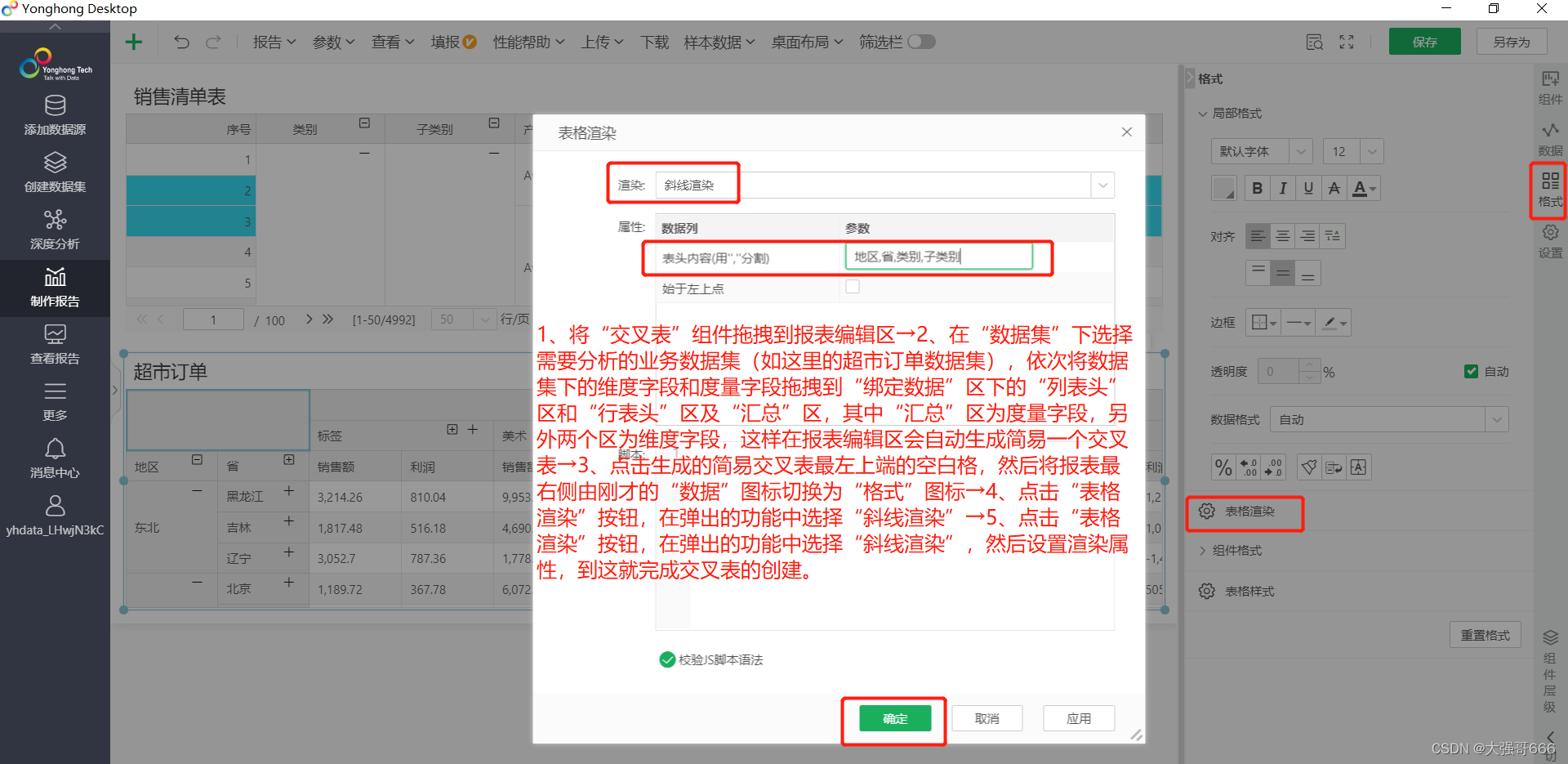Open 创建数据集 in sidebar
The height and width of the screenshot is (764, 1568).
pos(55,172)
